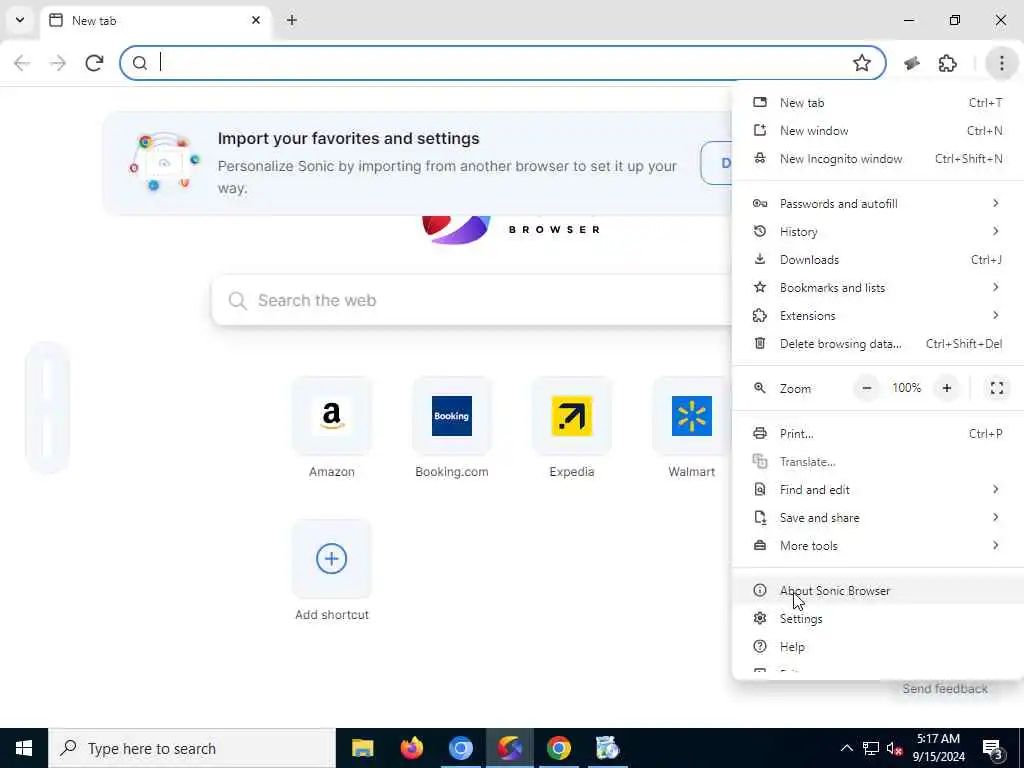Reload the page with refresh icon

click(x=95, y=63)
